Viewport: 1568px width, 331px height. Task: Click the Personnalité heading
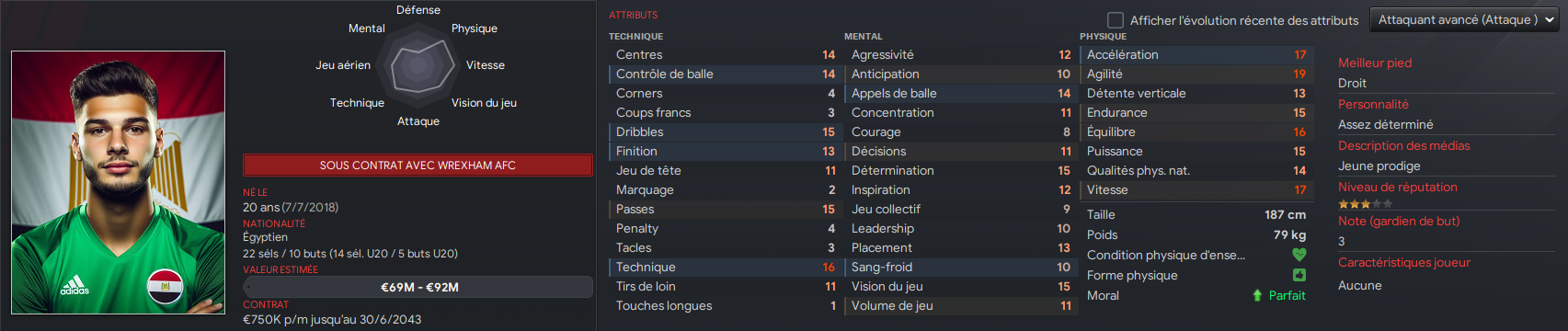pos(1373,104)
